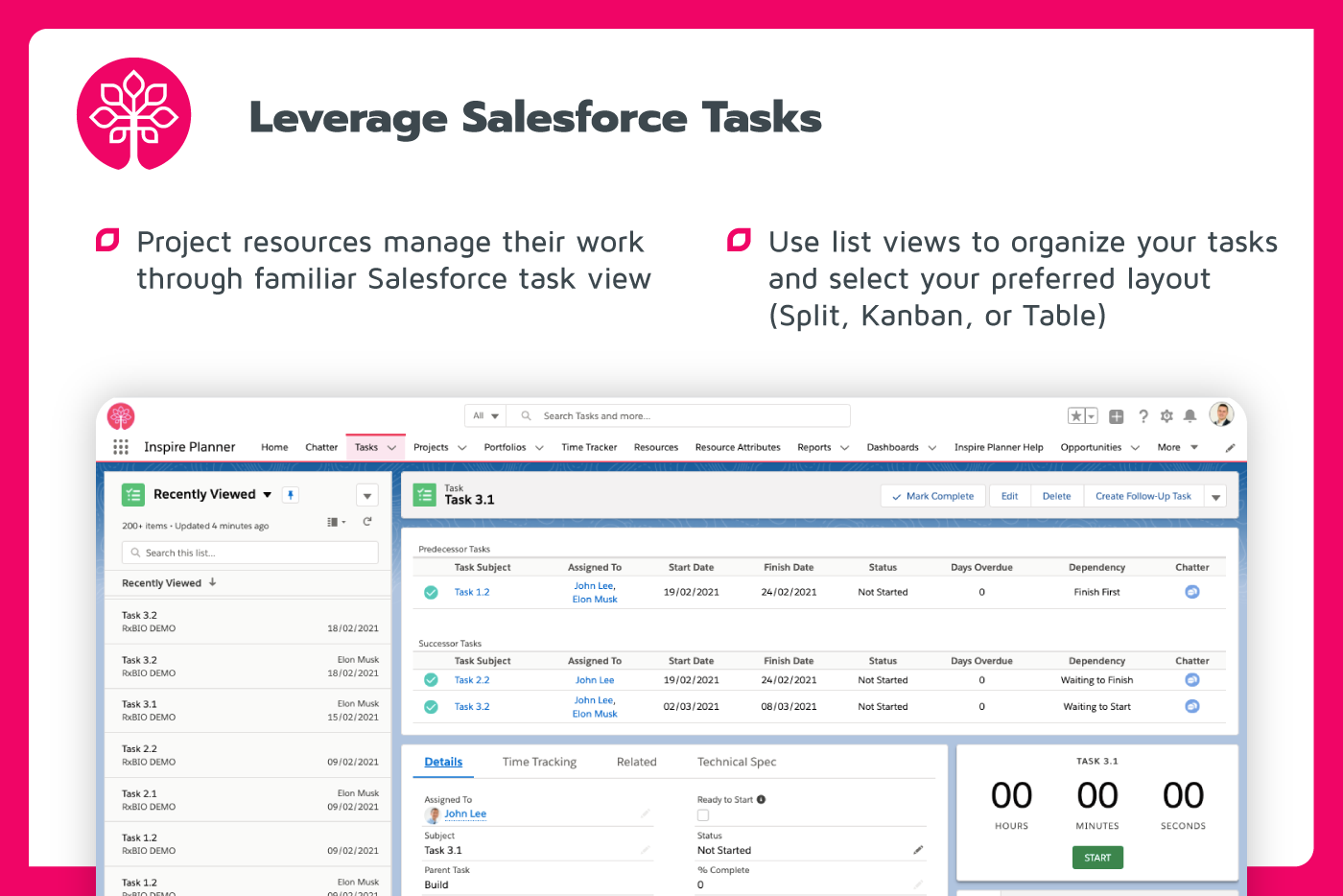
Task: Open the global actions plus icon
Action: (x=1117, y=416)
